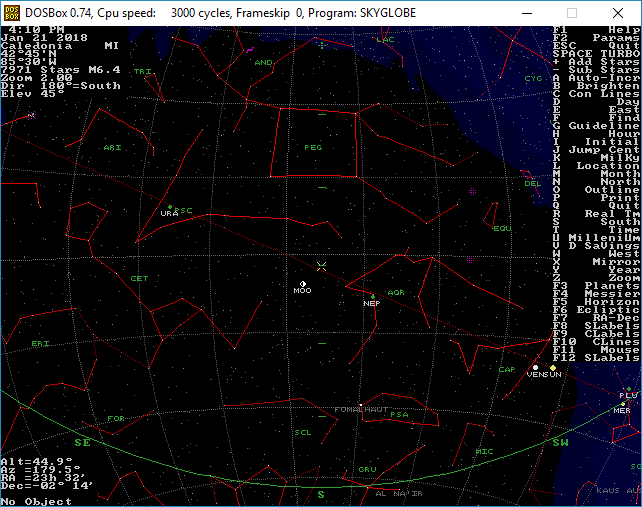
Task: Toggle Con Lines in the command list
Action: click(x=597, y=94)
